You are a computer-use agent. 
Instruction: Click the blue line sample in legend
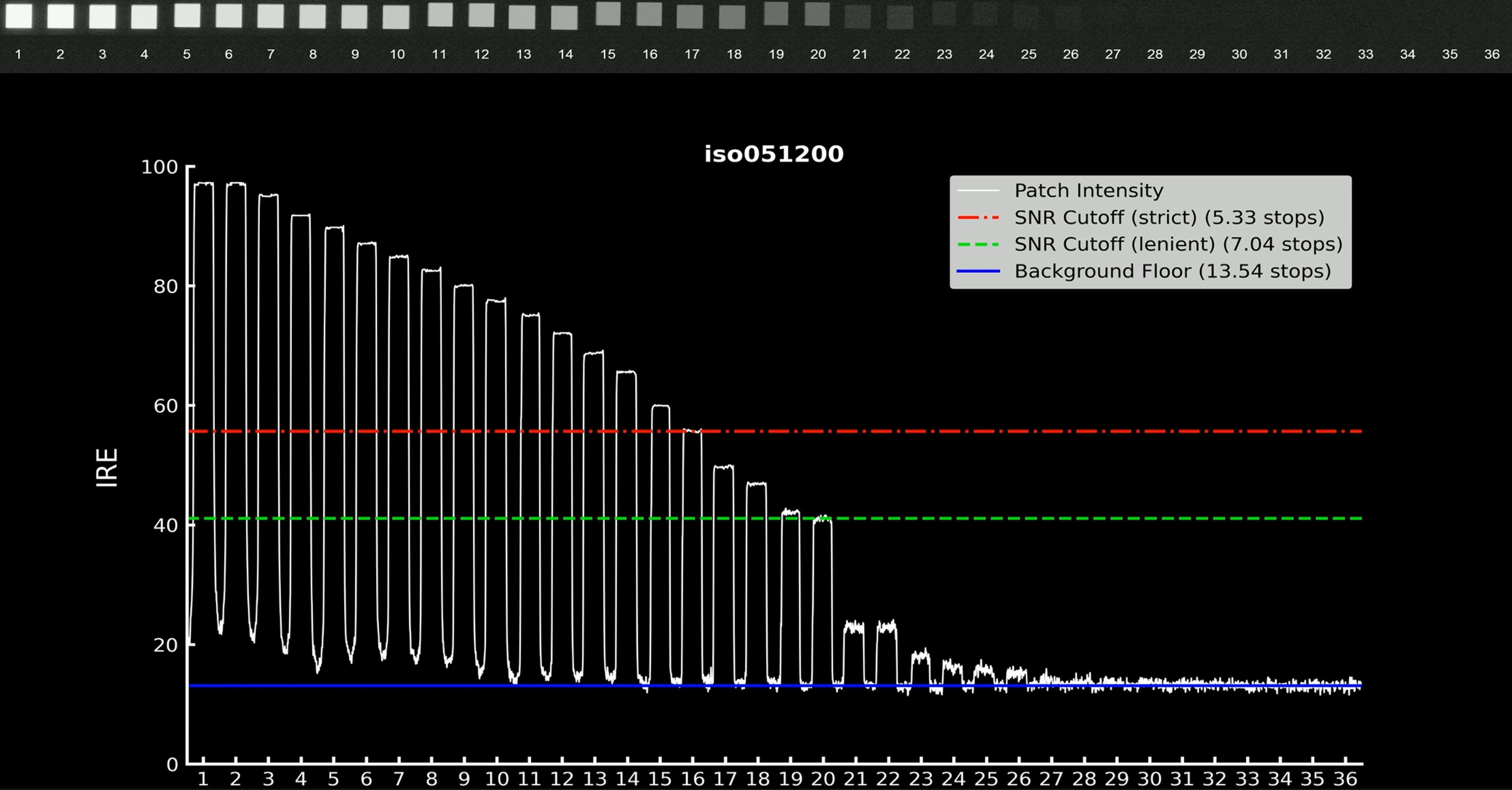(x=978, y=271)
